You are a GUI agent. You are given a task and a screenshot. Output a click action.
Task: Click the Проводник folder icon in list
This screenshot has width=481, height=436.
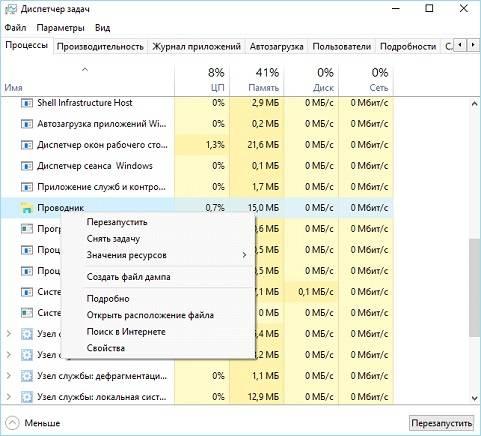27,208
